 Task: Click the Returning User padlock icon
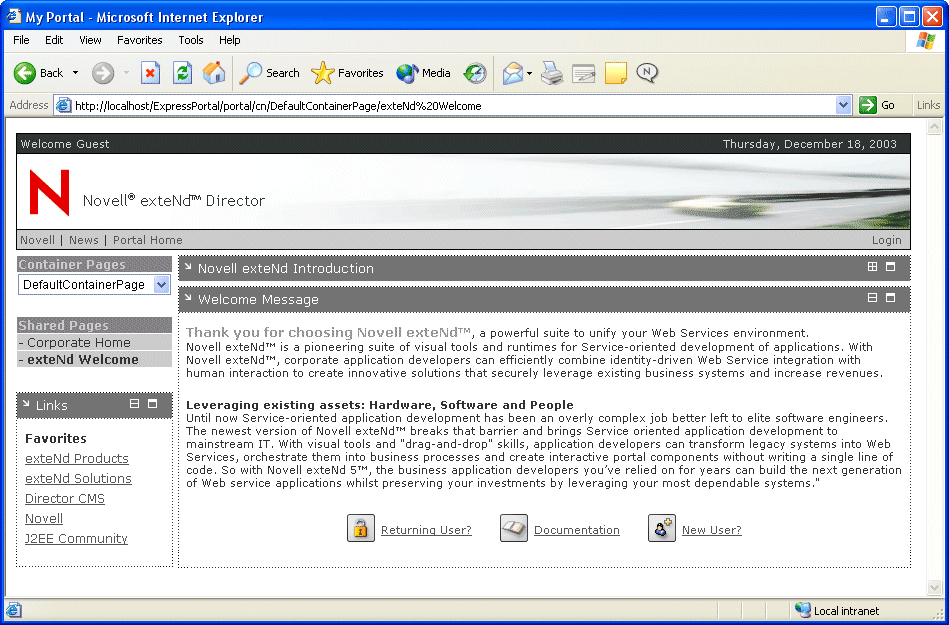pos(360,528)
